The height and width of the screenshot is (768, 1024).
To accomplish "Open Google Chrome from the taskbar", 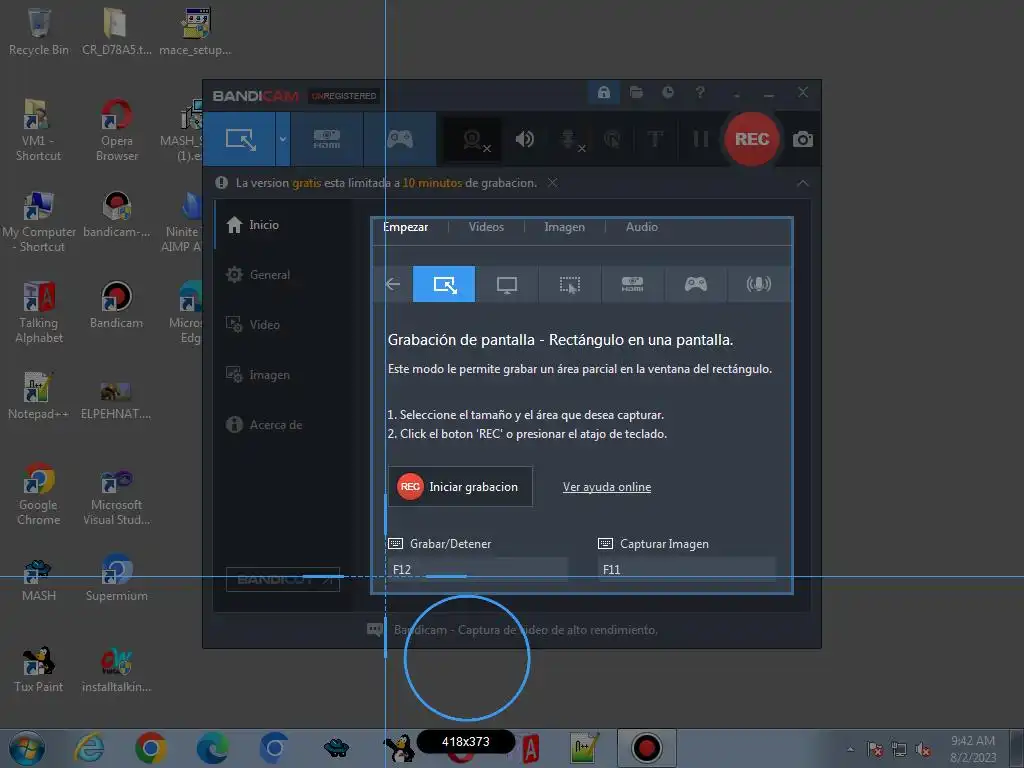I will [x=151, y=748].
